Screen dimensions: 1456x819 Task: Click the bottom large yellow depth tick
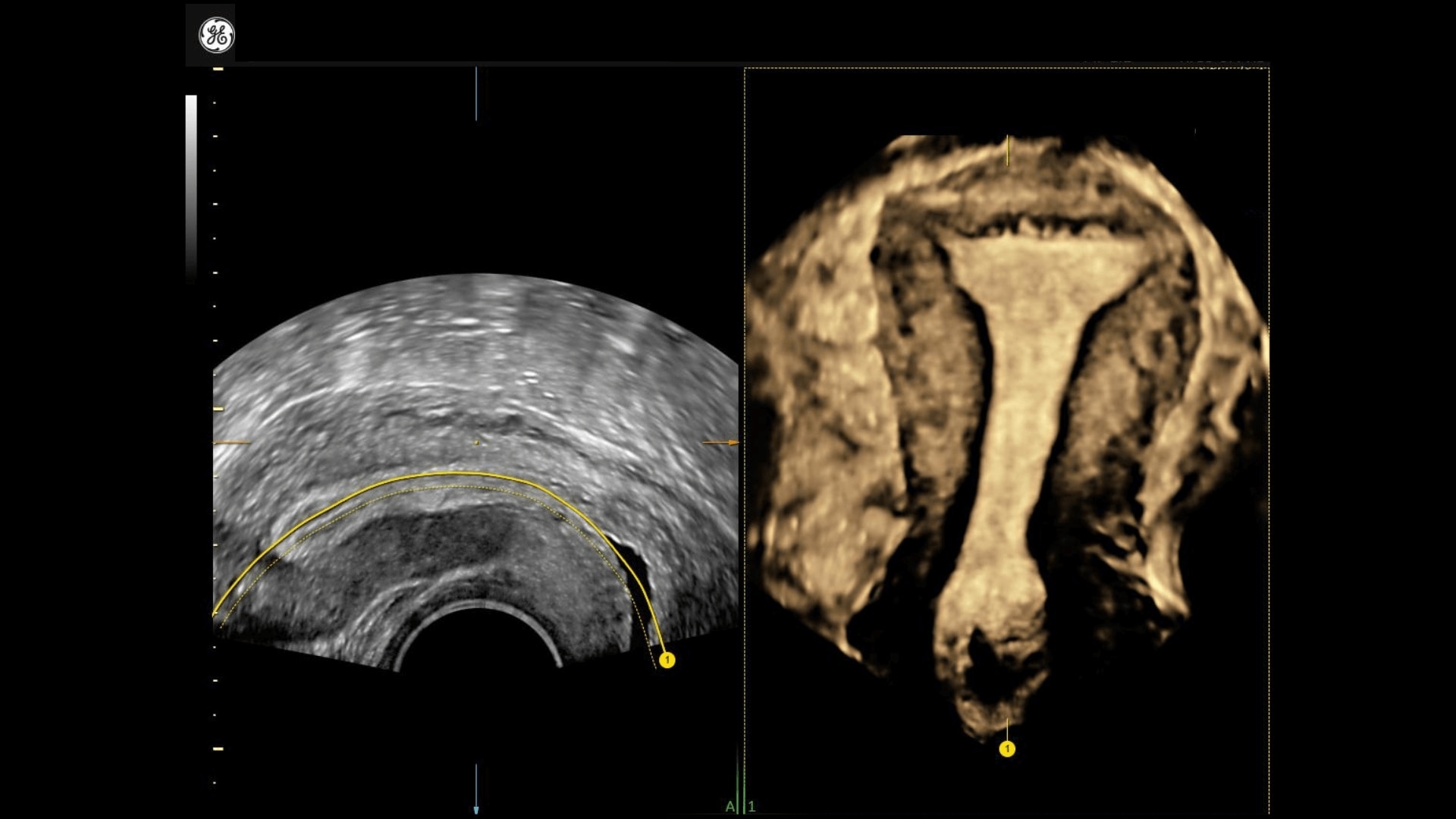click(218, 749)
